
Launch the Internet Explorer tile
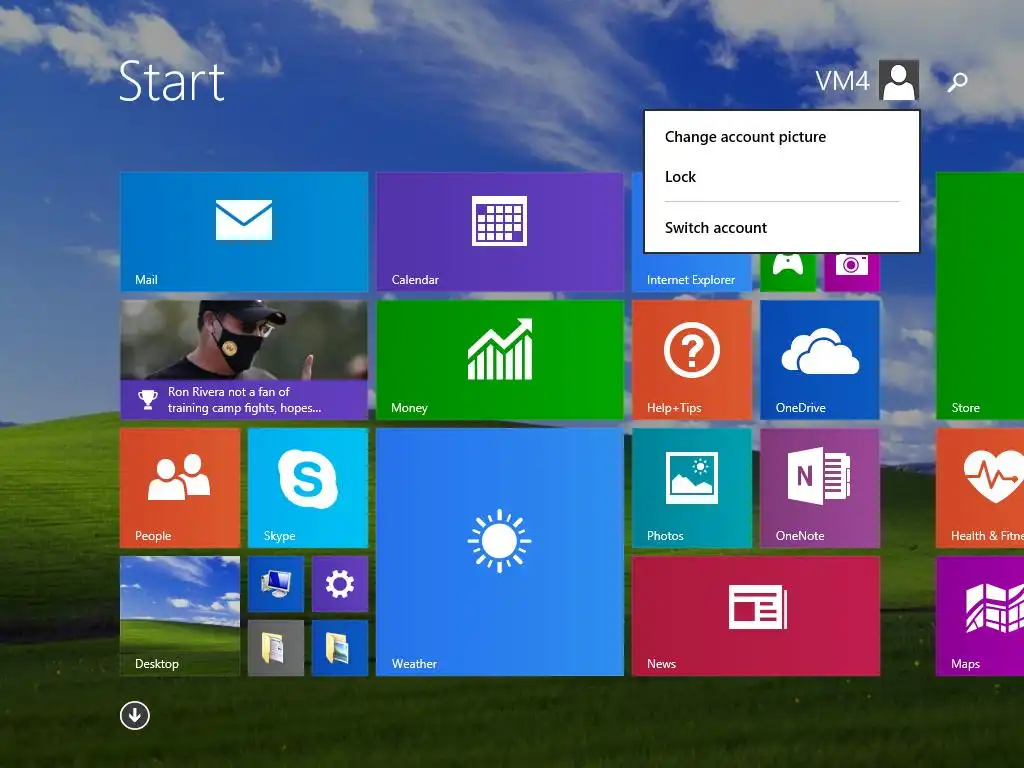click(691, 272)
